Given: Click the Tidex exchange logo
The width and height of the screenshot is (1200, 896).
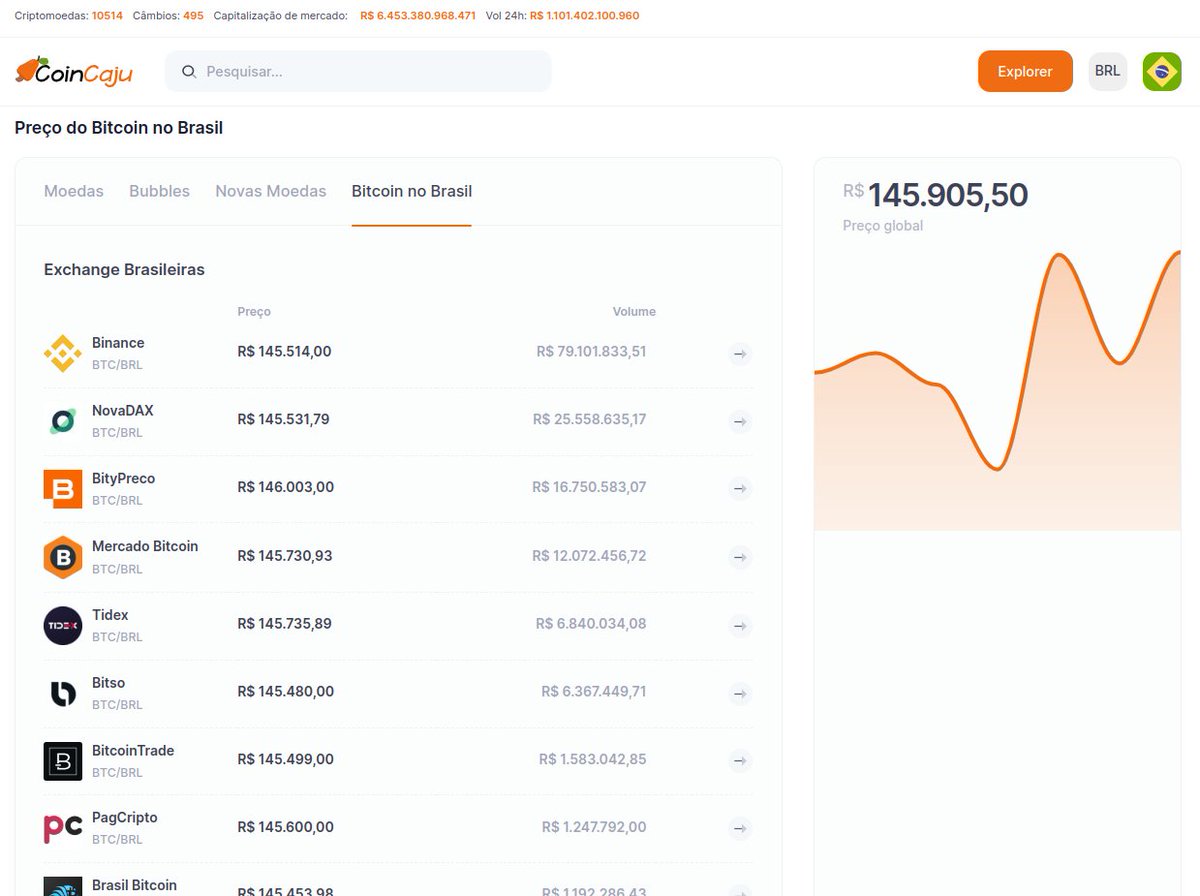Looking at the screenshot, I should click(x=63, y=625).
